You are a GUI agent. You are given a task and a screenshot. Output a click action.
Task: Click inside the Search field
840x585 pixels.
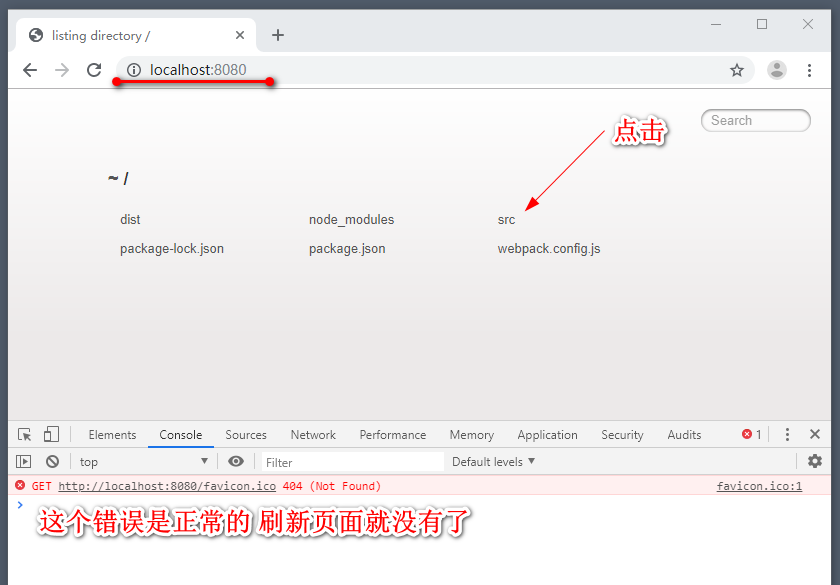[x=755, y=120]
